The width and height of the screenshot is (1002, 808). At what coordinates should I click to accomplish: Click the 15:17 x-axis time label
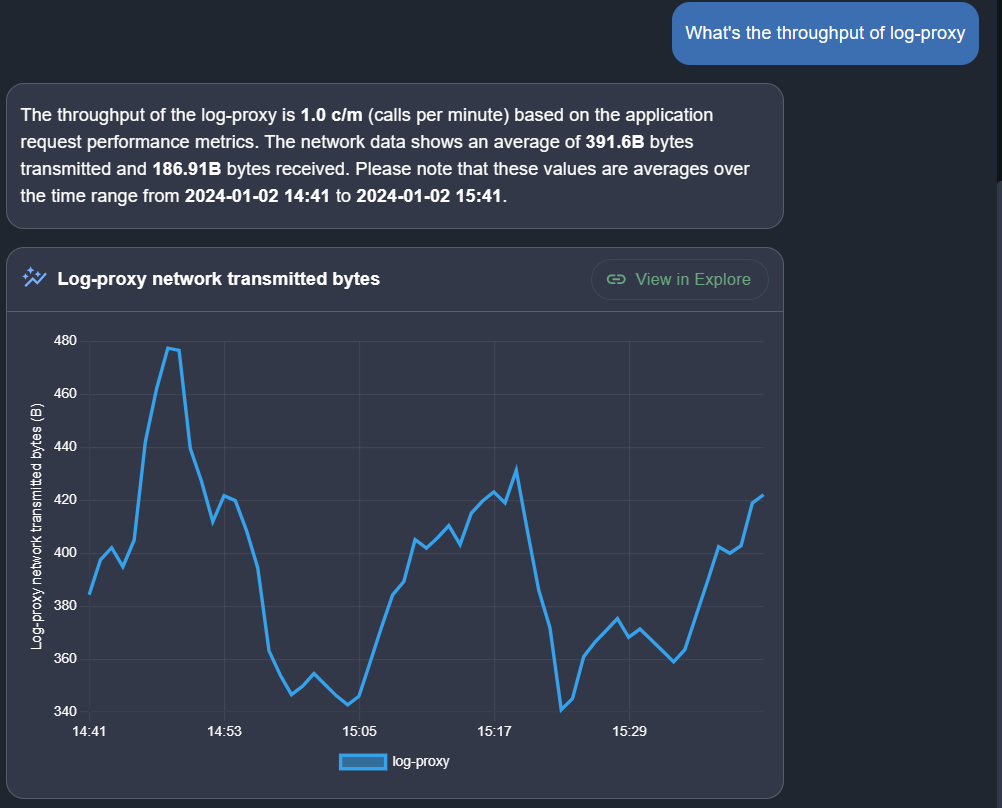tap(494, 732)
